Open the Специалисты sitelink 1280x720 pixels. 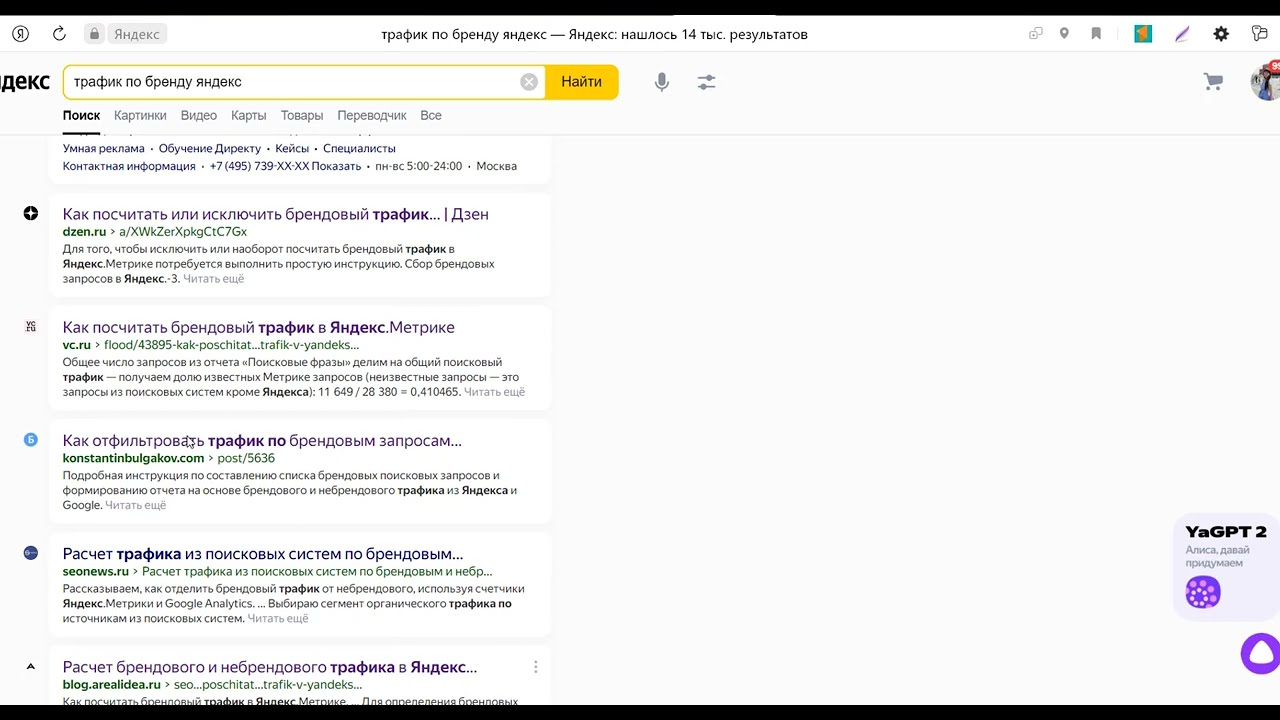coord(359,148)
